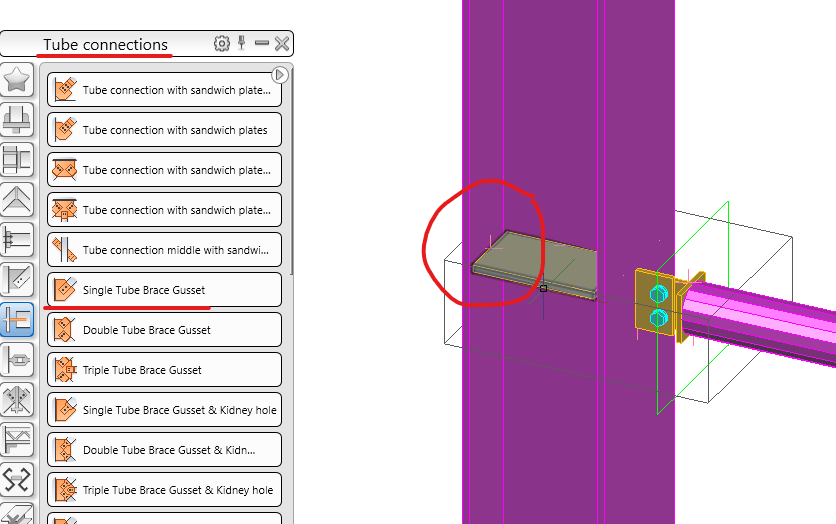Viewport: 836px width, 524px height.
Task: Open the palette settings gear
Action: [222, 43]
